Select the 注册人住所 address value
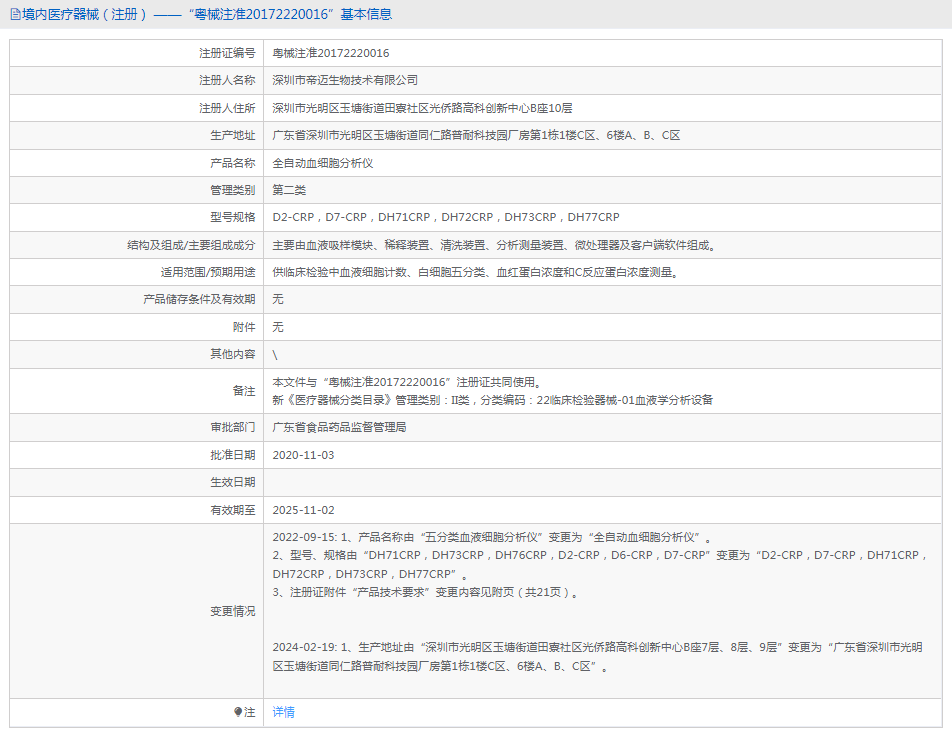 pos(422,108)
